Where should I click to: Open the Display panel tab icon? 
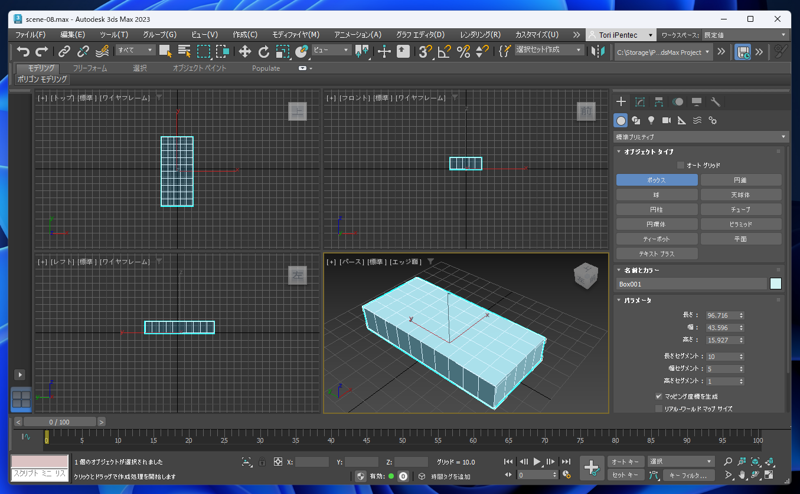click(x=696, y=102)
